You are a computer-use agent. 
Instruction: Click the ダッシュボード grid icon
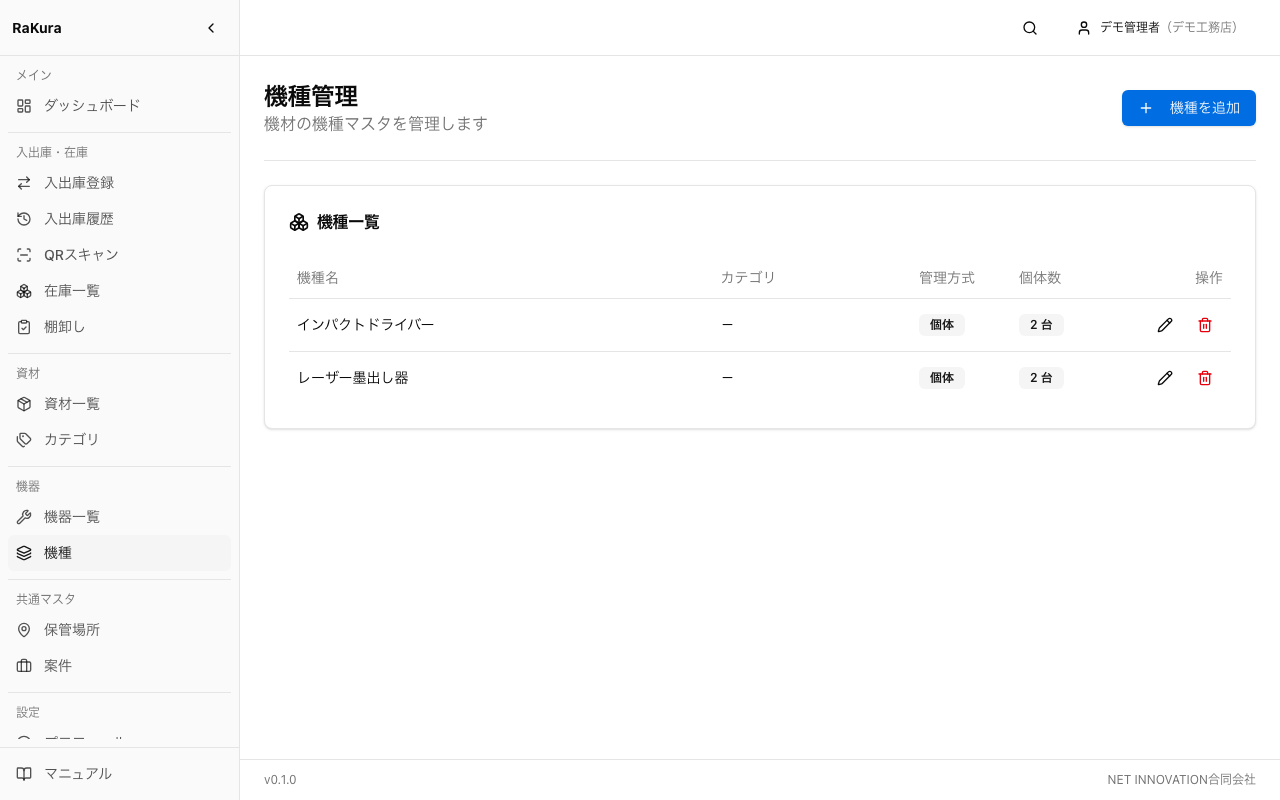tap(24, 105)
